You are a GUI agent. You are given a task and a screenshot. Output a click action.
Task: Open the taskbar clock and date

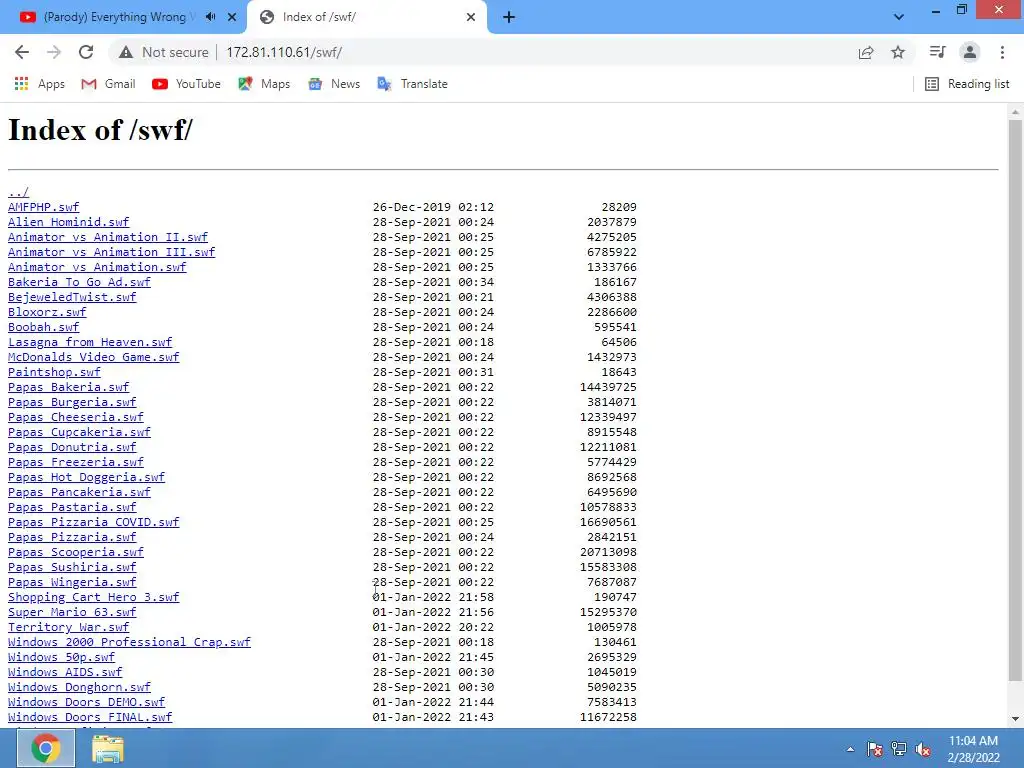click(x=974, y=749)
